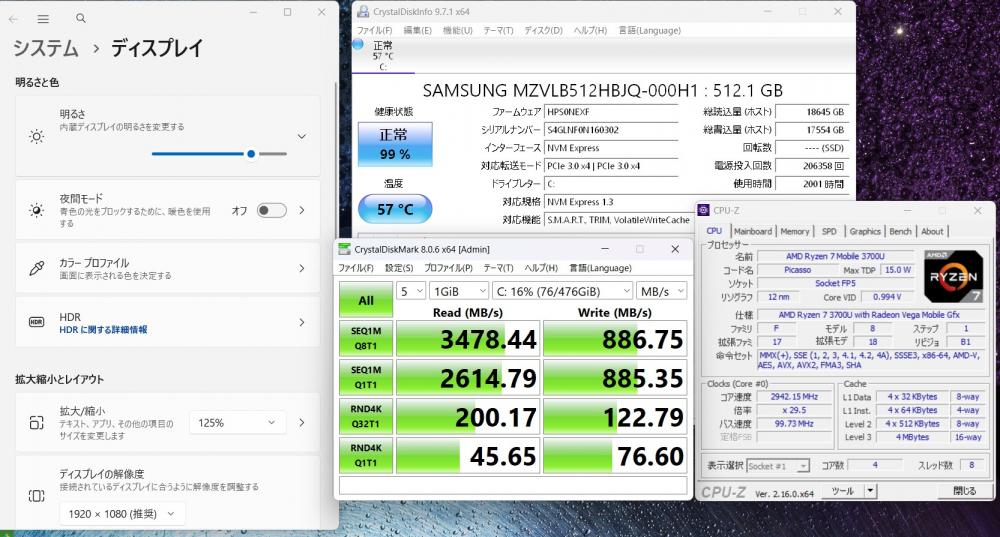Click the CPU-Z 閉じる button
1000x537 pixels.
[x=964, y=491]
